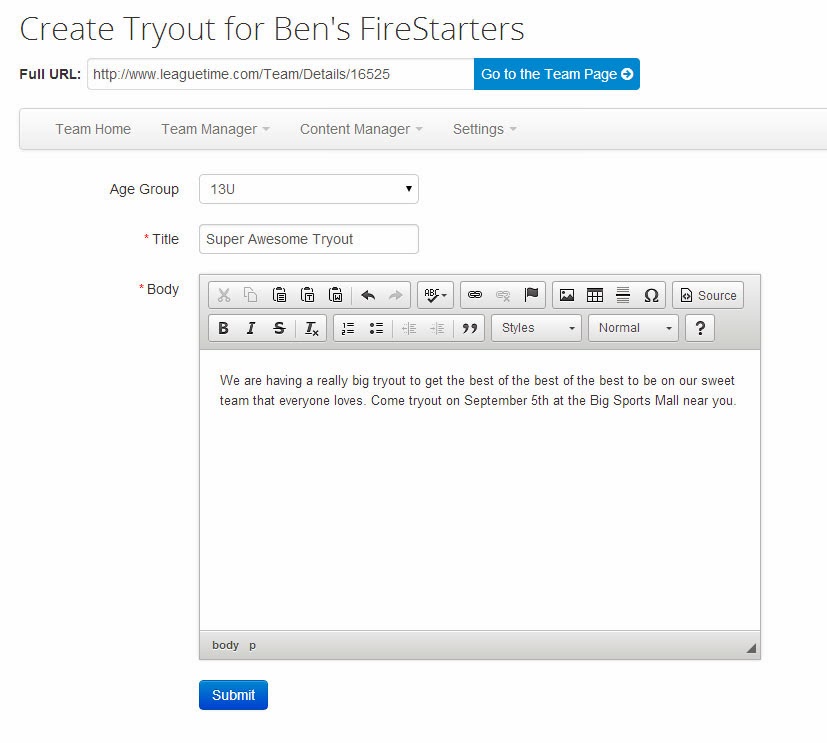Open the Age Group dropdown
This screenshot has height=743, width=827.
[309, 189]
